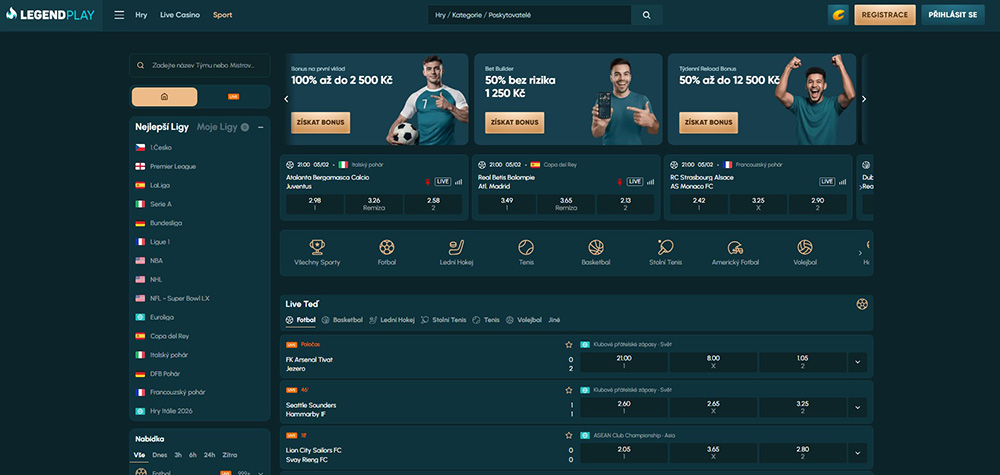The image size is (1000, 475).
Task: Click LIVE badge on Atalanta match card
Action: pyautogui.click(x=443, y=182)
